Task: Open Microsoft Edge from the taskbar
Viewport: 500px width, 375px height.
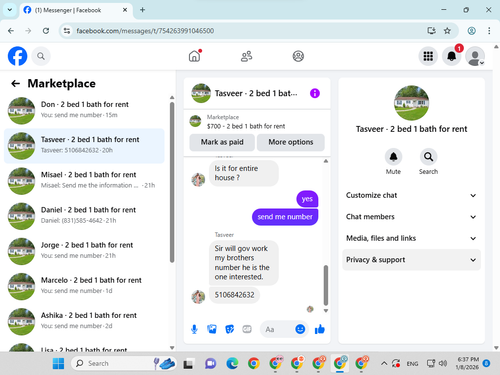Action: (232, 363)
